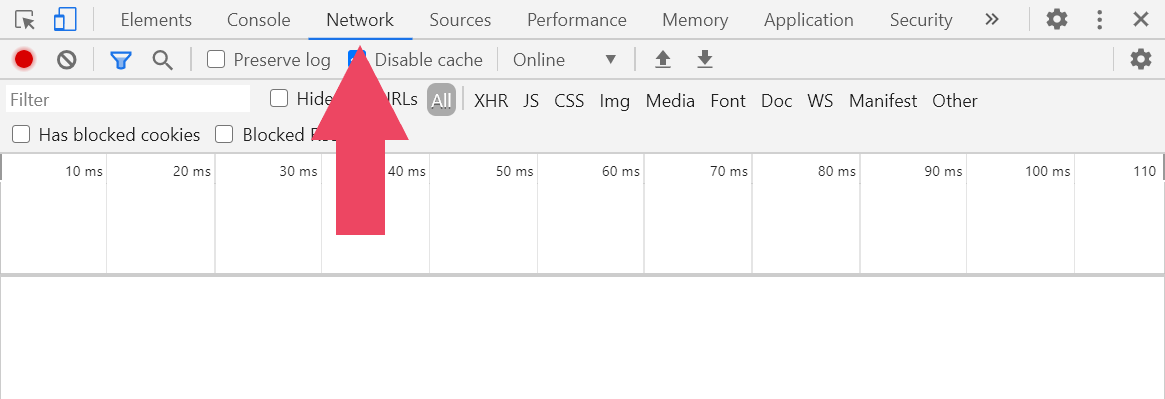Viewport: 1165px width, 399px height.
Task: Focus the Filter text field
Action: [x=128, y=100]
